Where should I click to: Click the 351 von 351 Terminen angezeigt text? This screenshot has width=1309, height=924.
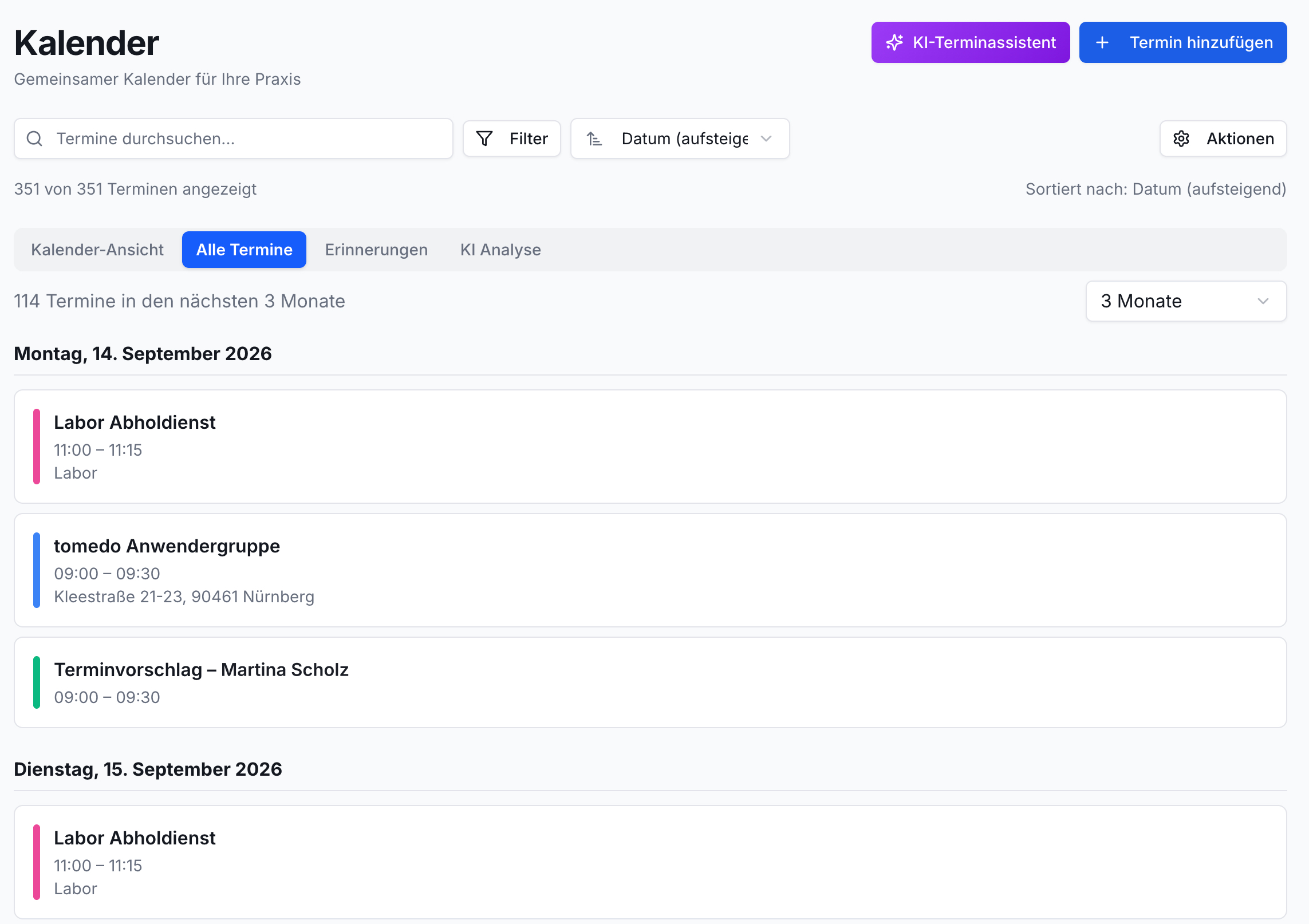[x=135, y=189]
